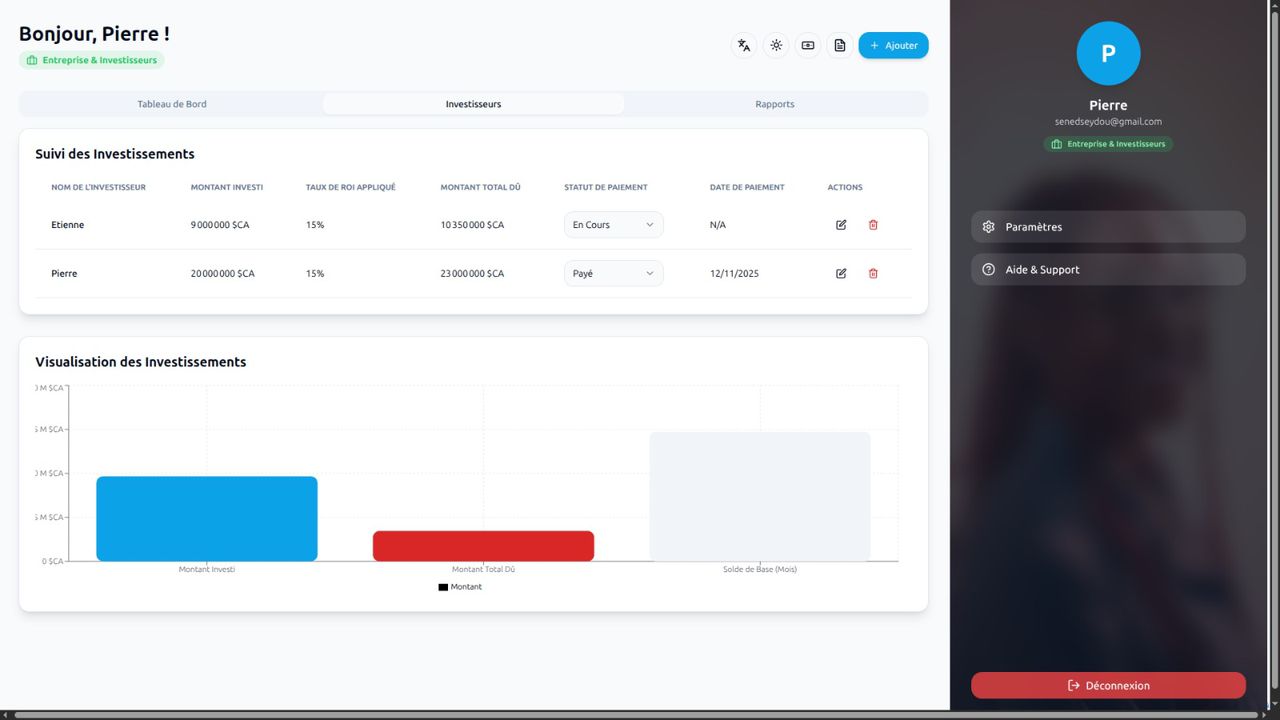Viewport: 1280px width, 720px height.
Task: Click the blue P profile avatar
Action: click(x=1108, y=54)
